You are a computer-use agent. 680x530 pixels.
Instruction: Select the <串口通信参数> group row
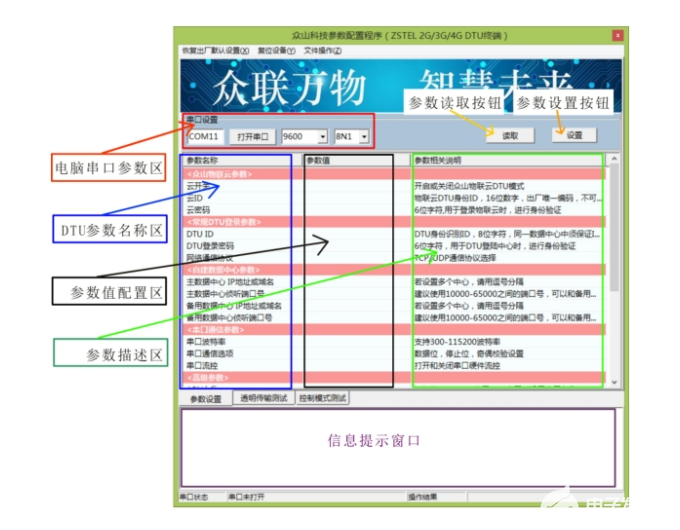[x=394, y=330]
